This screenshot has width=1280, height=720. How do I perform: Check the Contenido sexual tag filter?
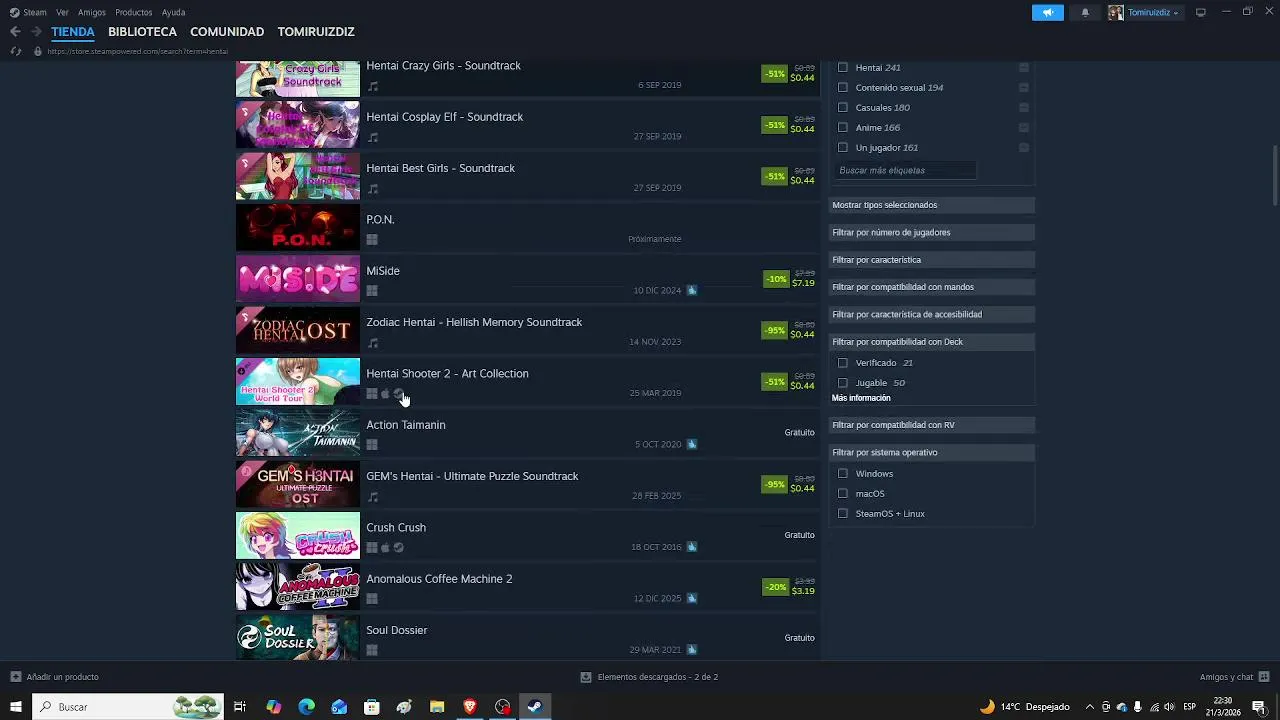tap(843, 88)
